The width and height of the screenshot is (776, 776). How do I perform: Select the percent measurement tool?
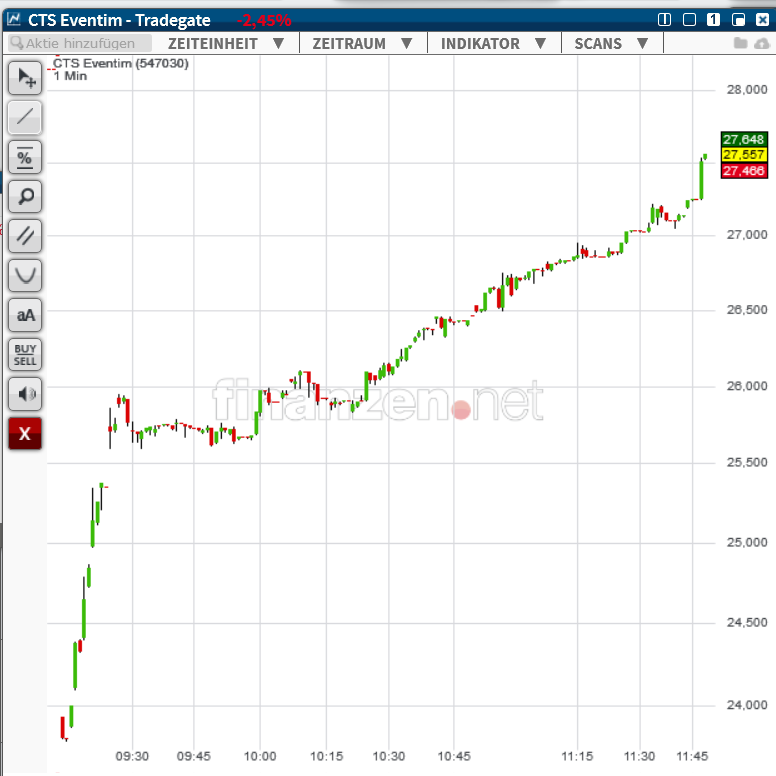click(25, 157)
